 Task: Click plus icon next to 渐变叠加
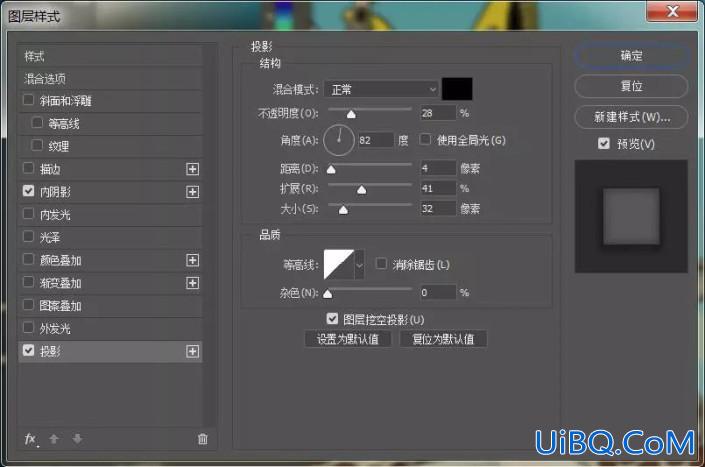[192, 283]
